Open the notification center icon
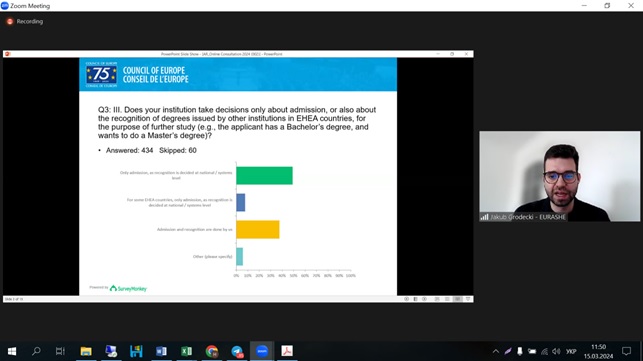The width and height of the screenshot is (643, 361). 626,351
